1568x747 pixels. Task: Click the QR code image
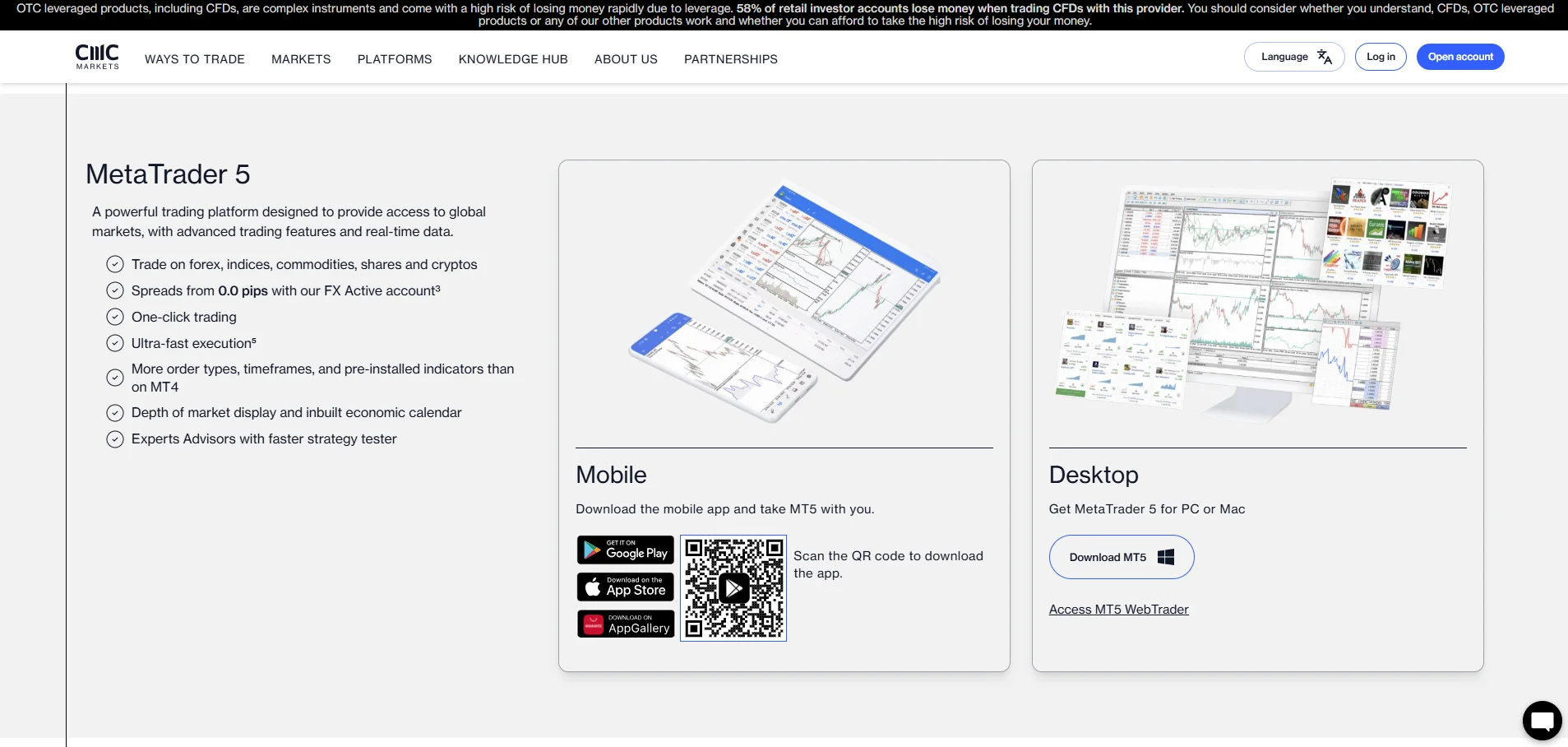[x=733, y=588]
